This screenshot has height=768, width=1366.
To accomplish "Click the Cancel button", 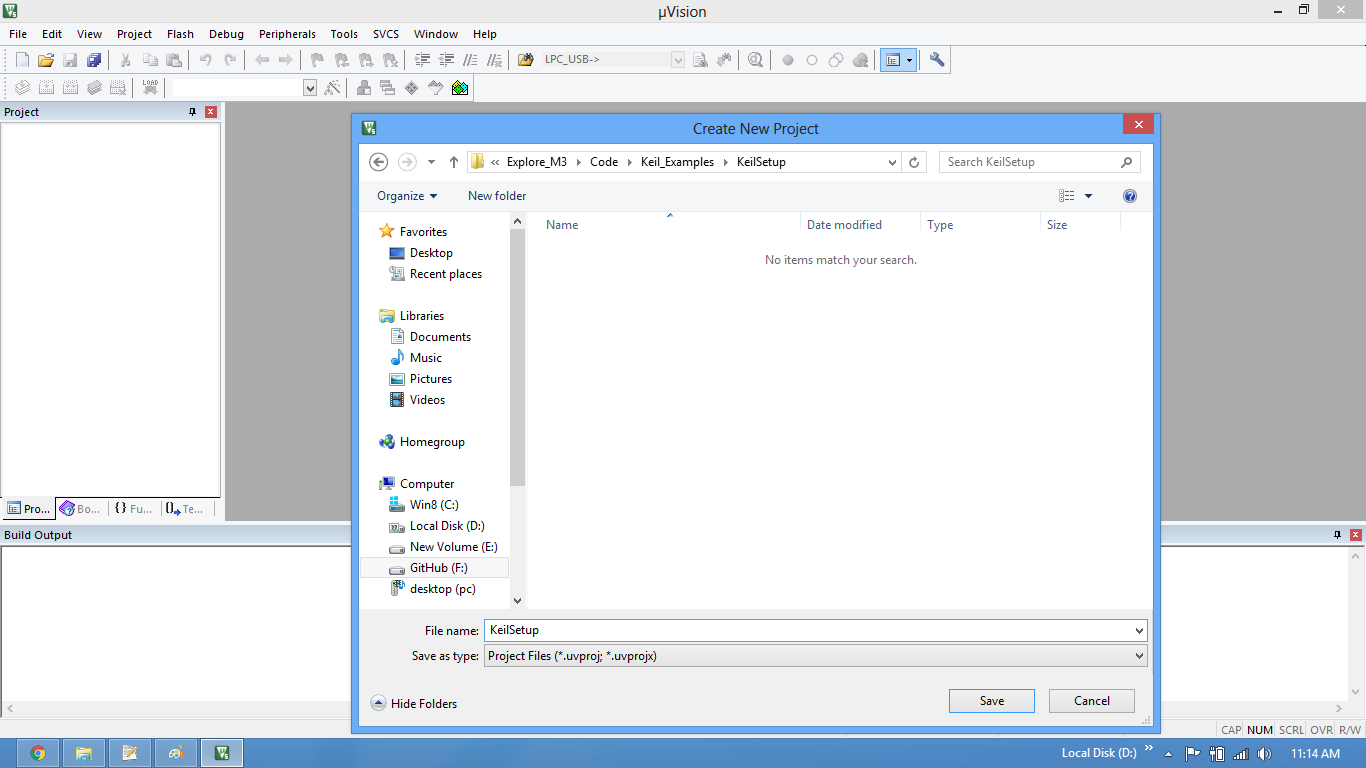I will coord(1091,701).
